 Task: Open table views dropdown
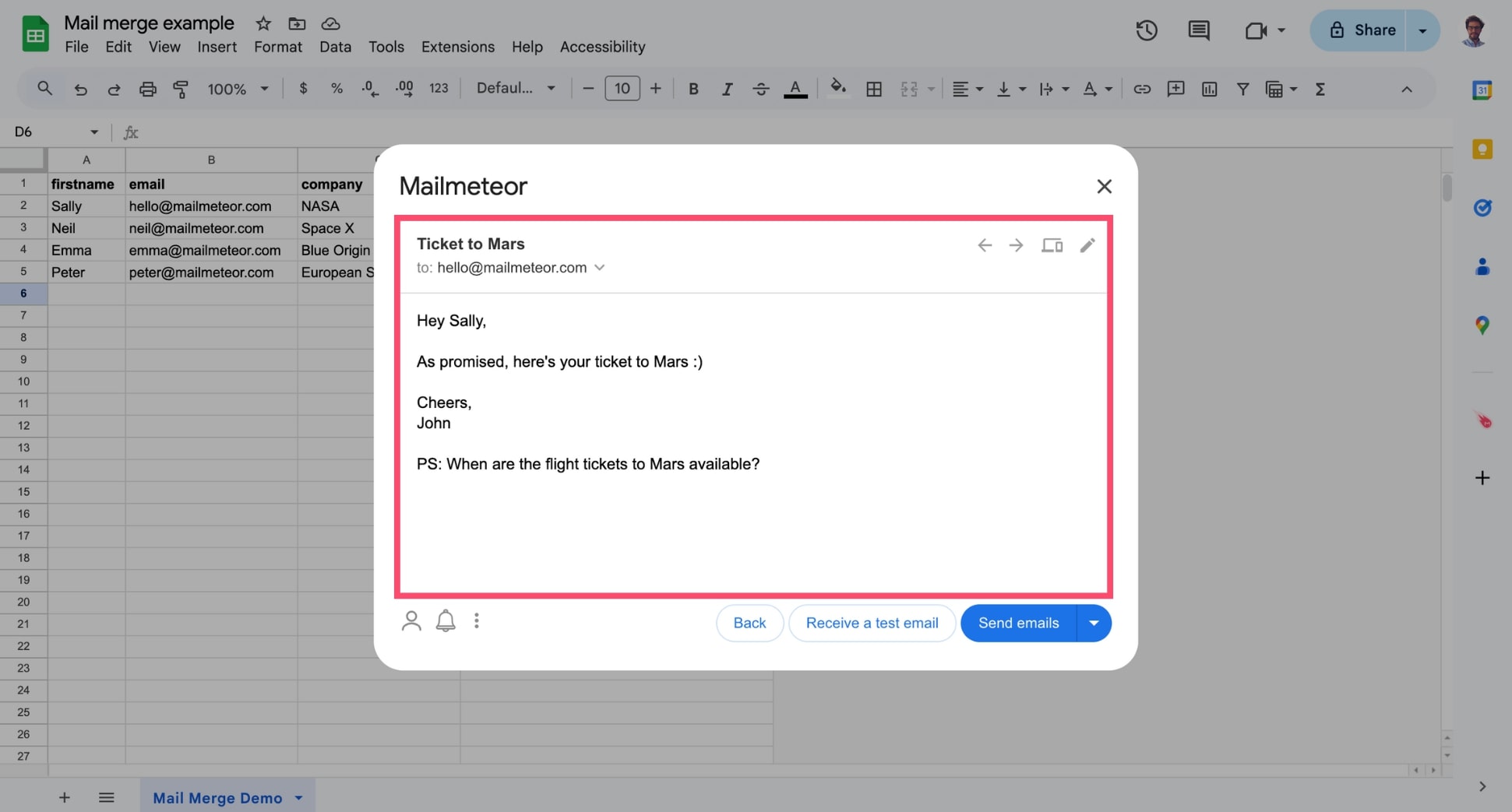[x=1281, y=89]
